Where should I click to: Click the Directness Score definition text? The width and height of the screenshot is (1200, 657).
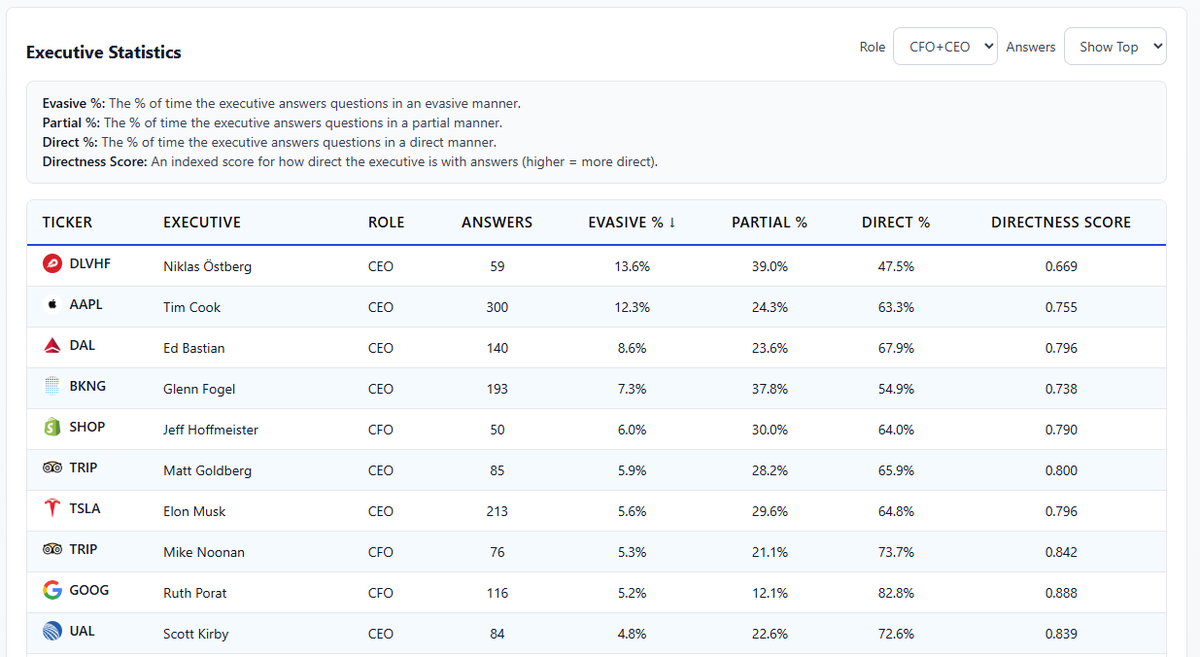point(350,162)
